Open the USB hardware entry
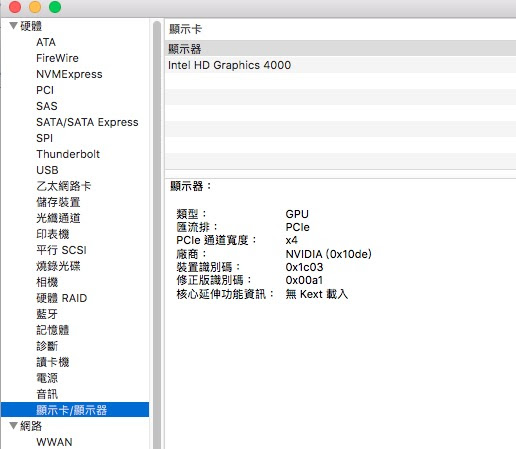 click(x=47, y=170)
